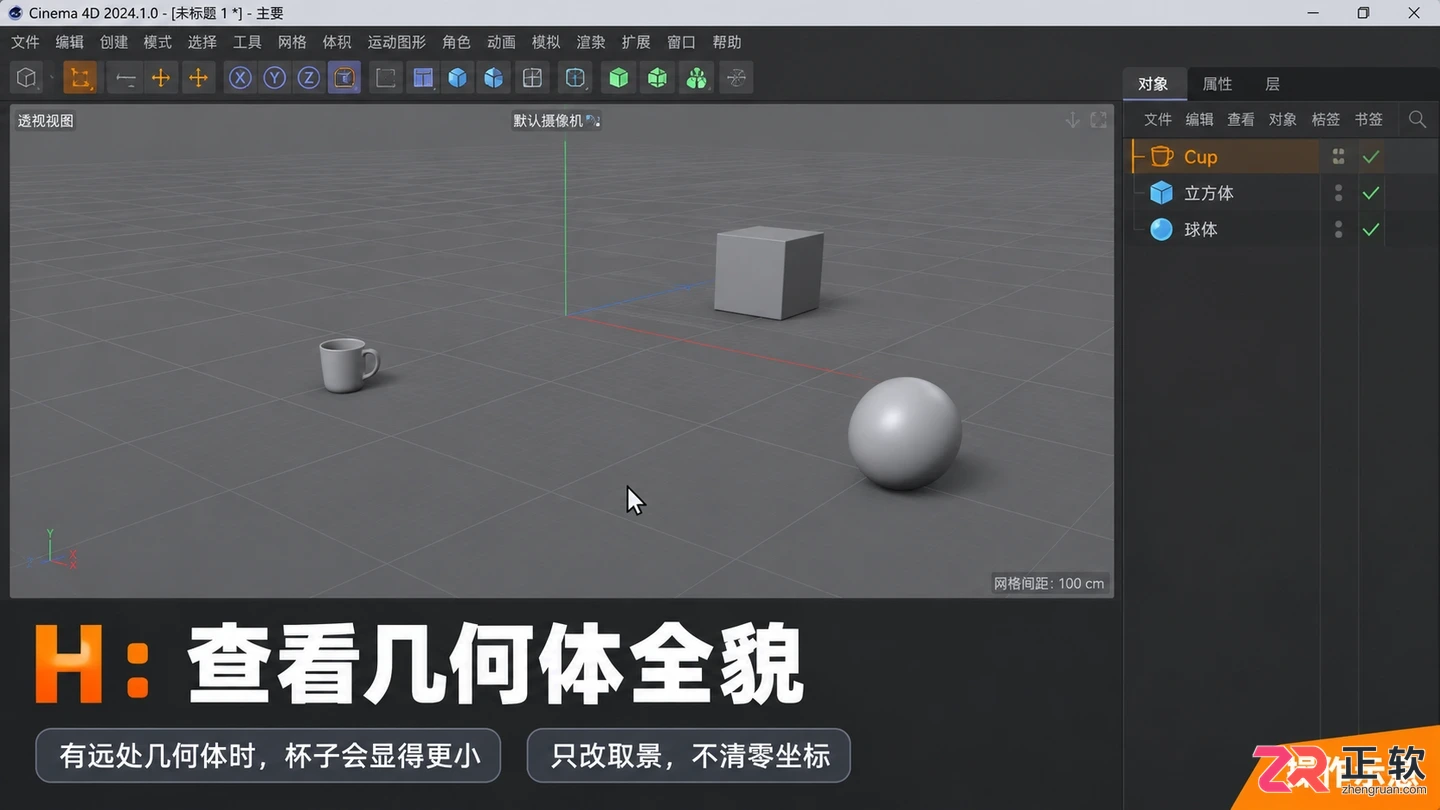Click visibility dots for 立方体 object
This screenshot has width=1440, height=810.
click(1338, 193)
